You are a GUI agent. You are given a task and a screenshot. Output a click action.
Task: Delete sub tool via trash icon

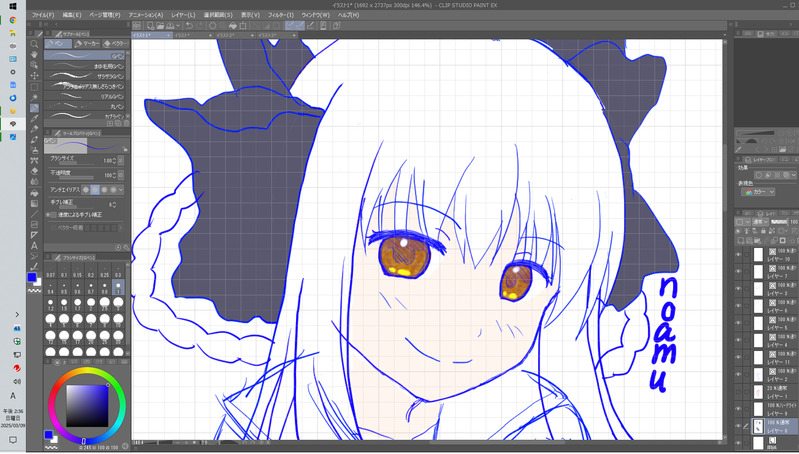pos(126,123)
